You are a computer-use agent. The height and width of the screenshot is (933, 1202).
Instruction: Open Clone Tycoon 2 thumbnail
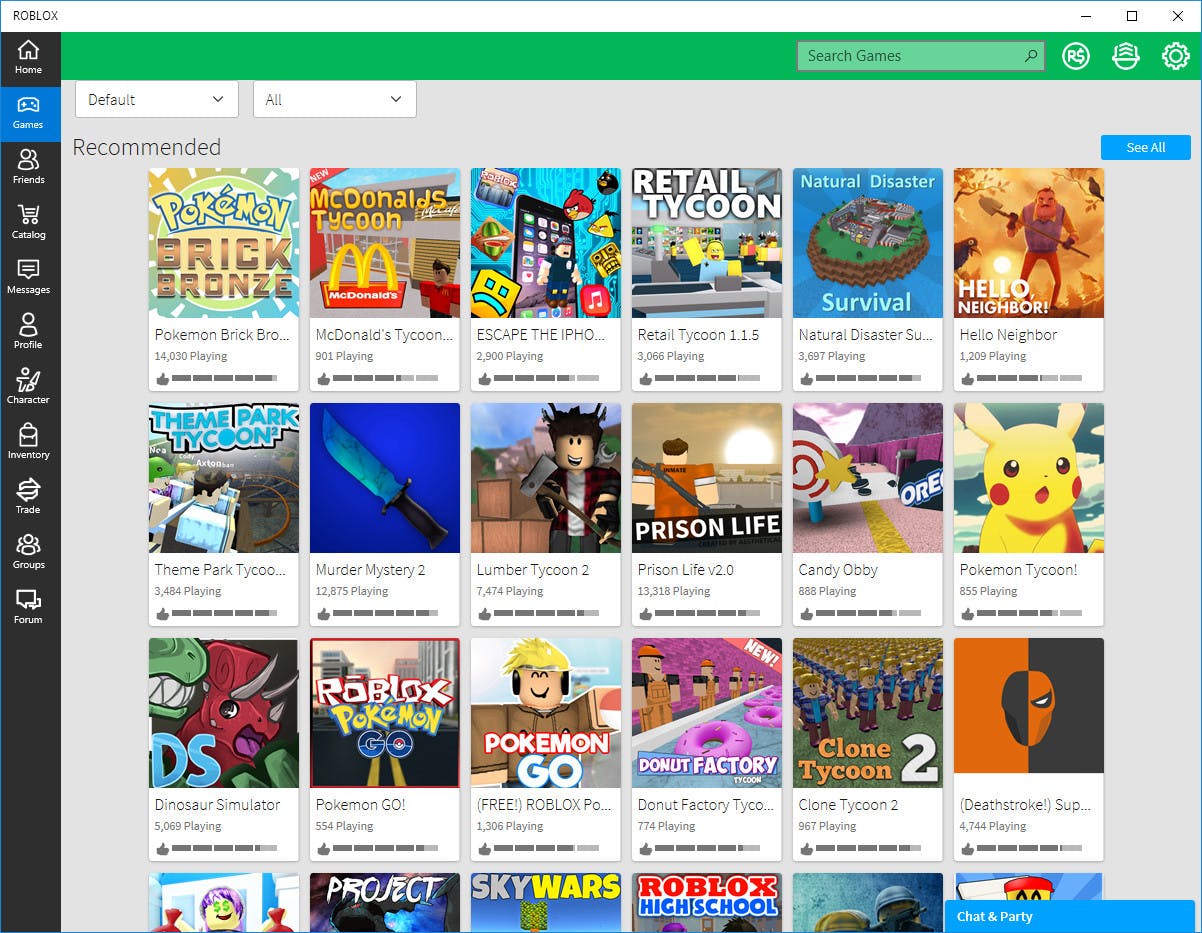pyautogui.click(x=868, y=713)
